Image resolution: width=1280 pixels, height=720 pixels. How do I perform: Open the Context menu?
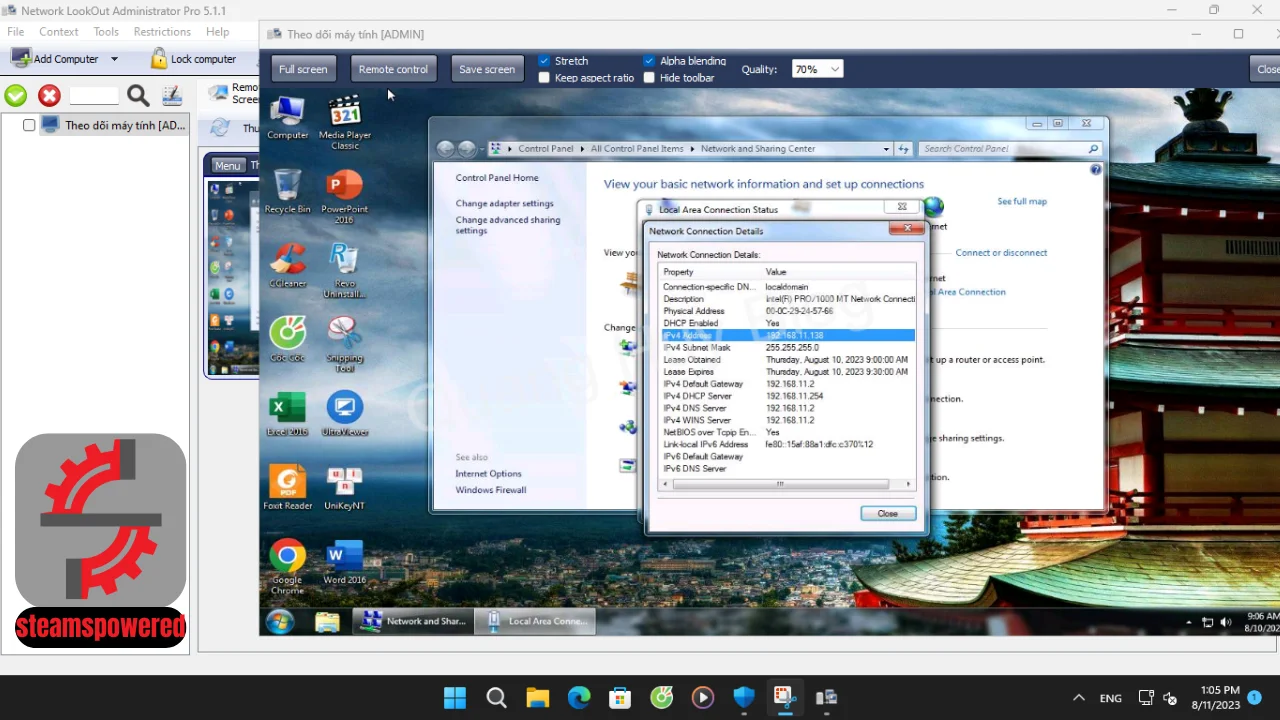pos(59,32)
